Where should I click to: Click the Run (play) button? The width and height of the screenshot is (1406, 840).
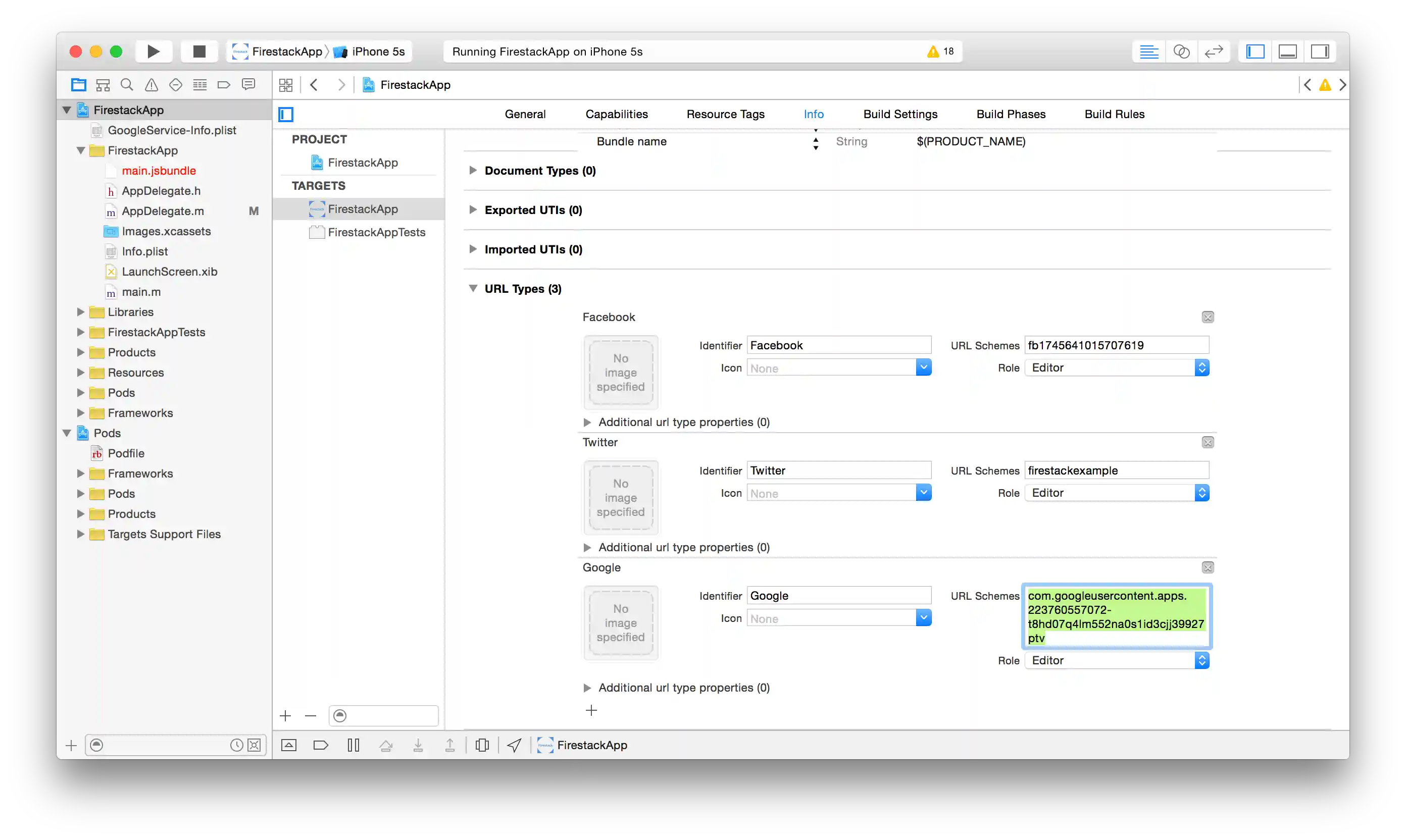pos(153,51)
